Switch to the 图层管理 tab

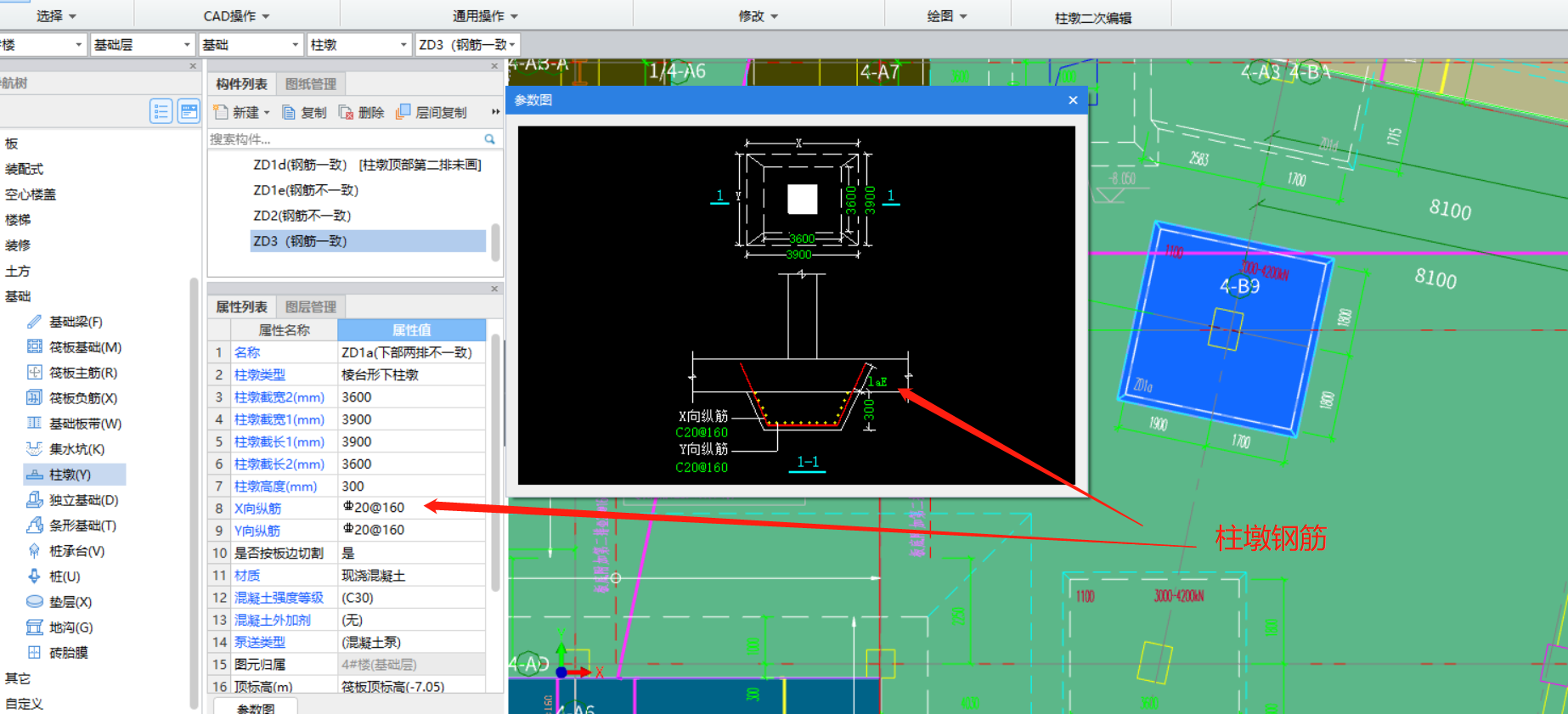click(x=311, y=306)
